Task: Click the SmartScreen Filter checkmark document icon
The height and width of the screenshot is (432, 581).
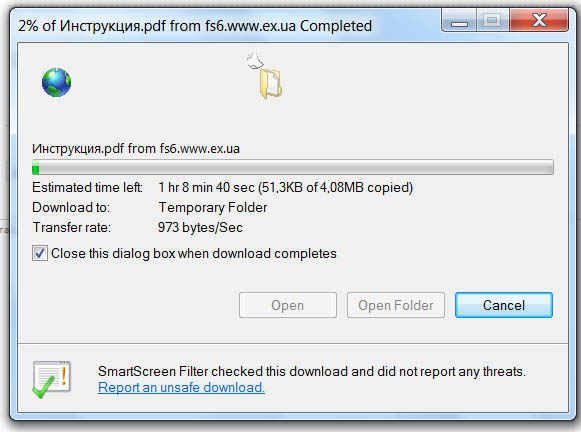Action: [x=51, y=380]
